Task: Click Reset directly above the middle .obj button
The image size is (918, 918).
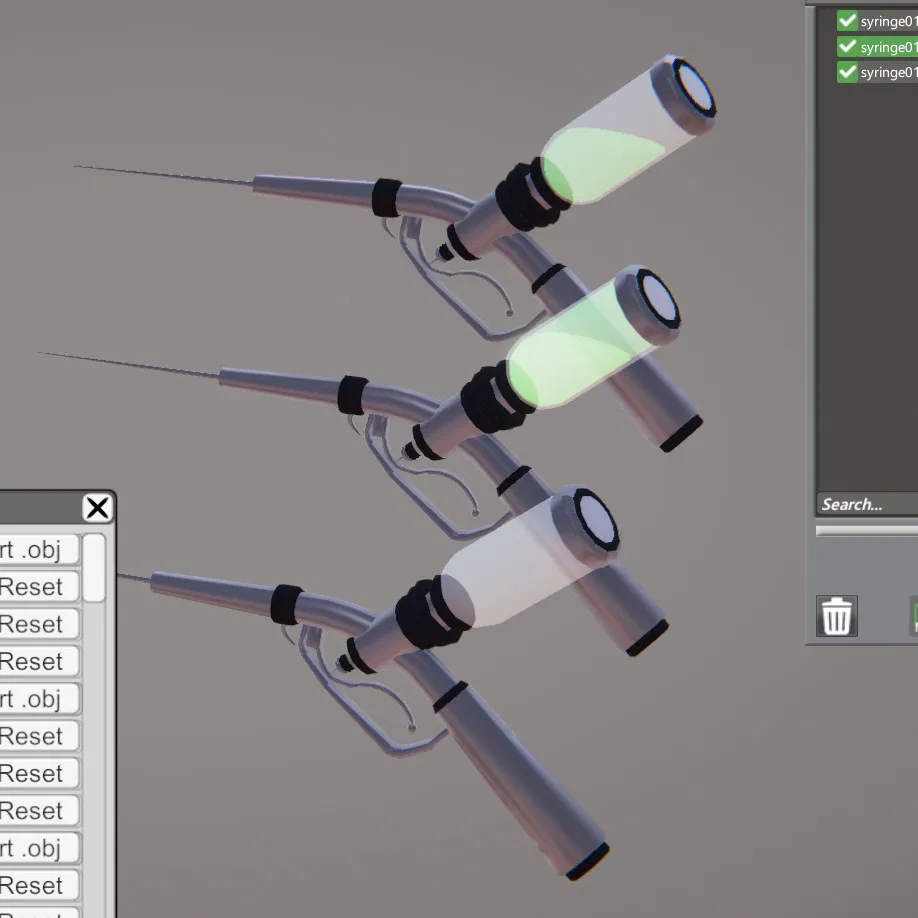Action: tap(39, 661)
